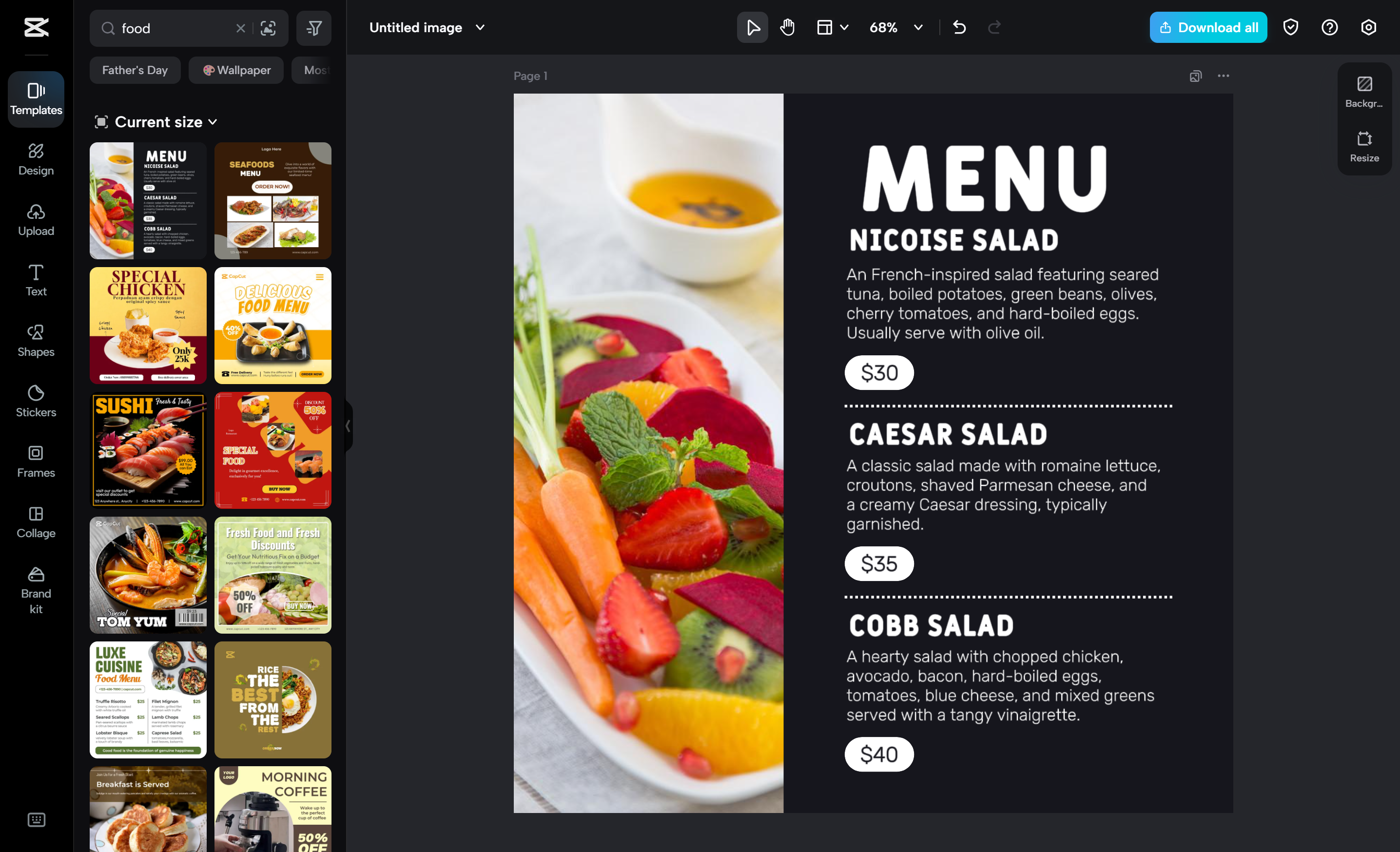Switch to the Text tab
The image size is (1400, 852).
(36, 280)
